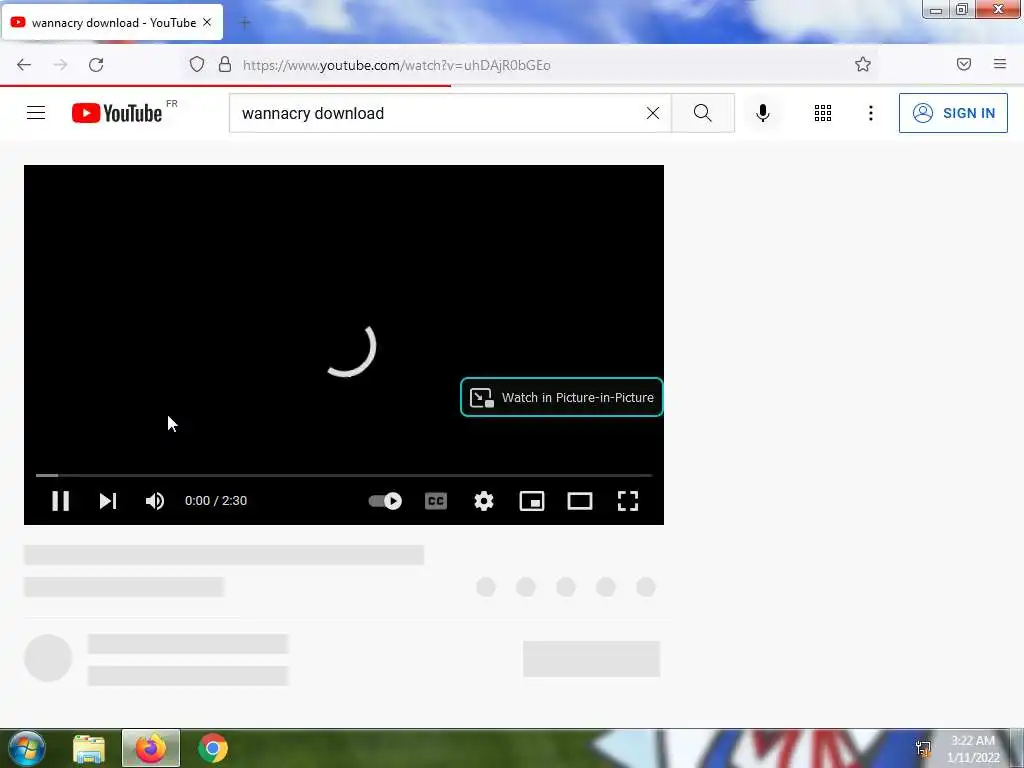Open a new browser tab

(x=245, y=23)
